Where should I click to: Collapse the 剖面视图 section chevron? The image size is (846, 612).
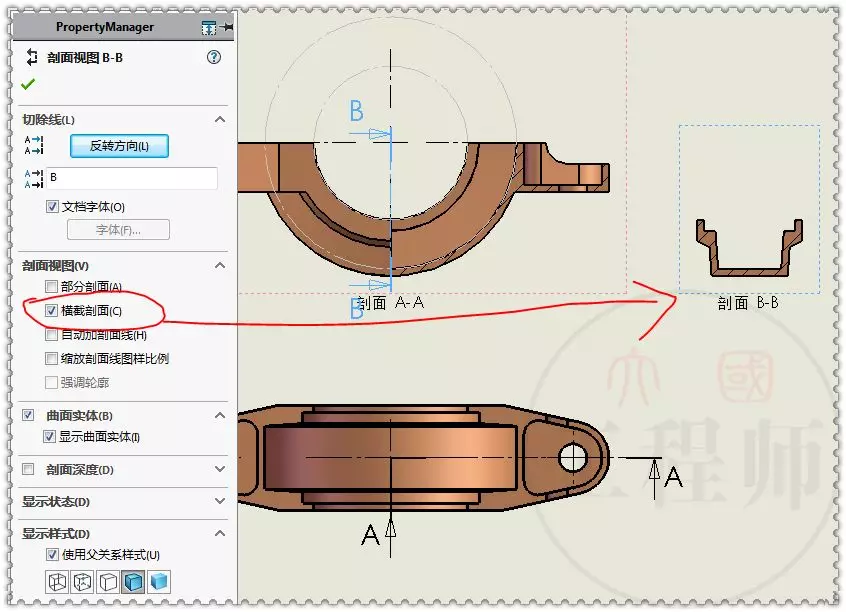point(220,265)
